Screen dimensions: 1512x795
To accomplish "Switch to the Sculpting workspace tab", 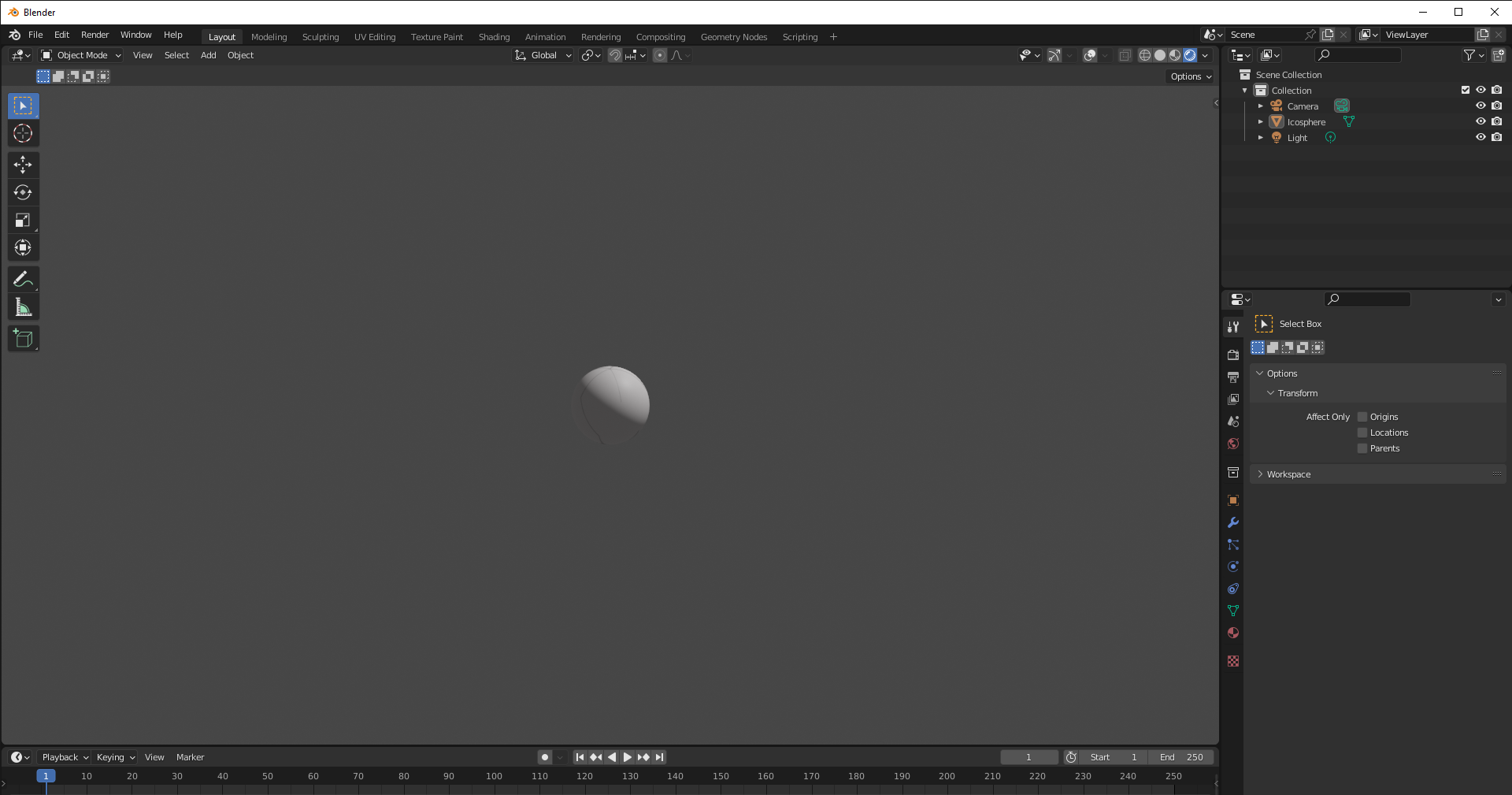I will coord(320,37).
